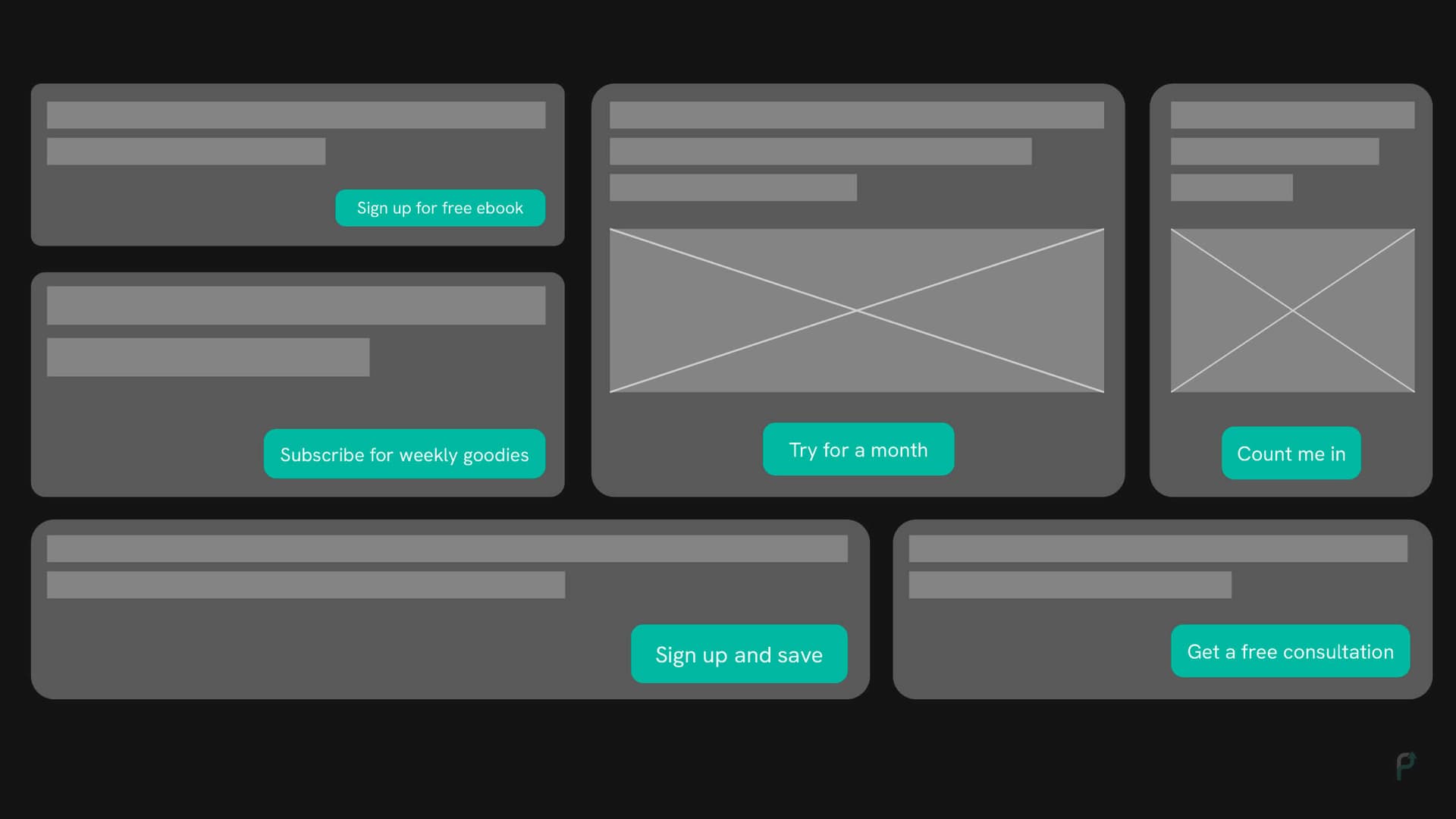Click the 'Subscribe for weekly goodies' button
Screen dimensions: 1456x819
[x=404, y=454]
